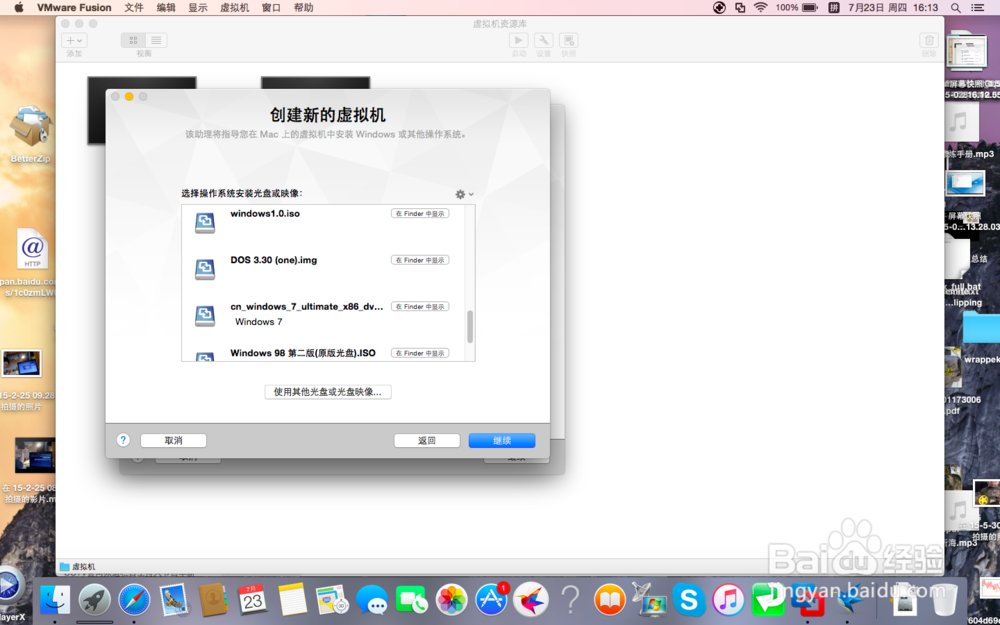
Task: Click the windows1.0.iso disk image icon
Action: coord(205,223)
